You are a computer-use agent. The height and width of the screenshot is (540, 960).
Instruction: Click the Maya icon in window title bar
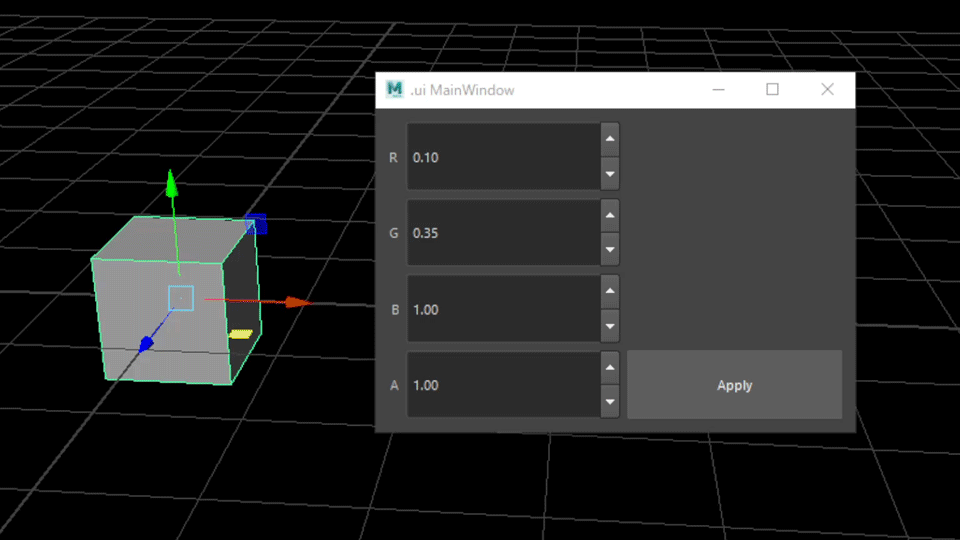coord(395,90)
